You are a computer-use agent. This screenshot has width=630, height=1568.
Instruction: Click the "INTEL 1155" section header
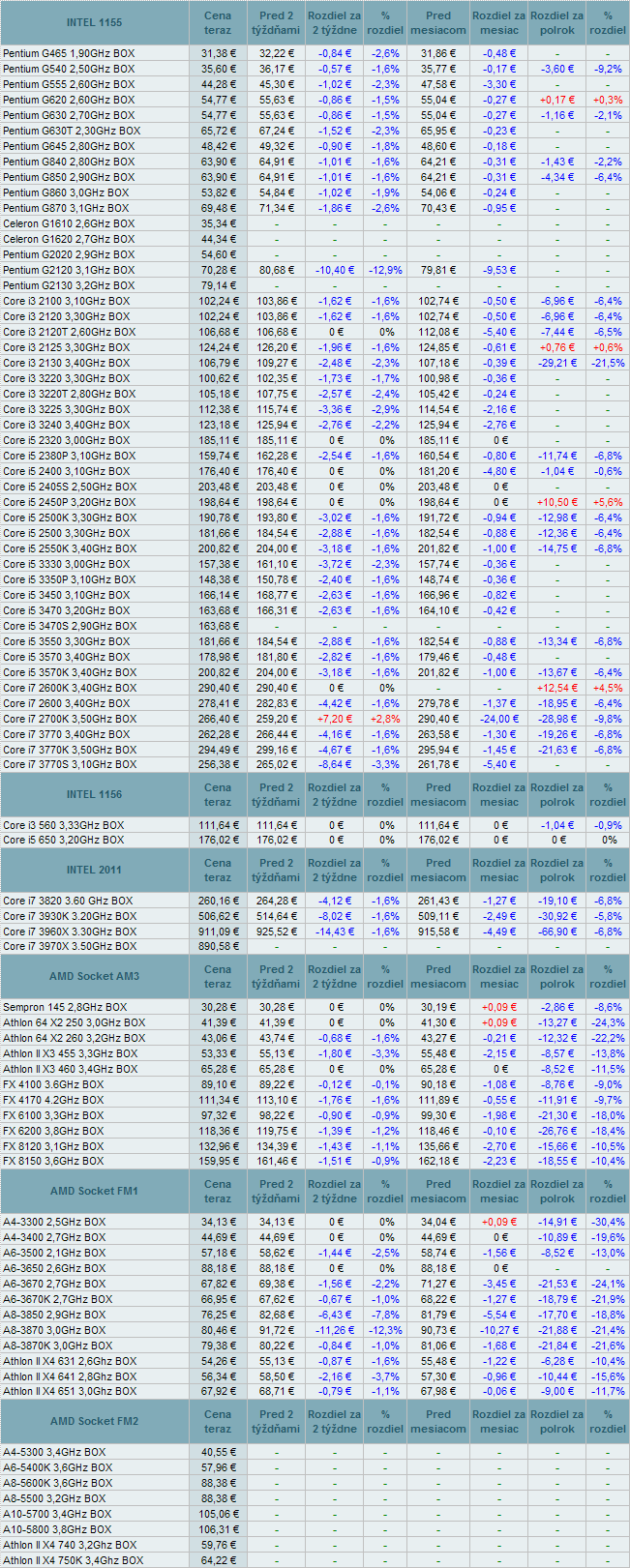click(95, 22)
